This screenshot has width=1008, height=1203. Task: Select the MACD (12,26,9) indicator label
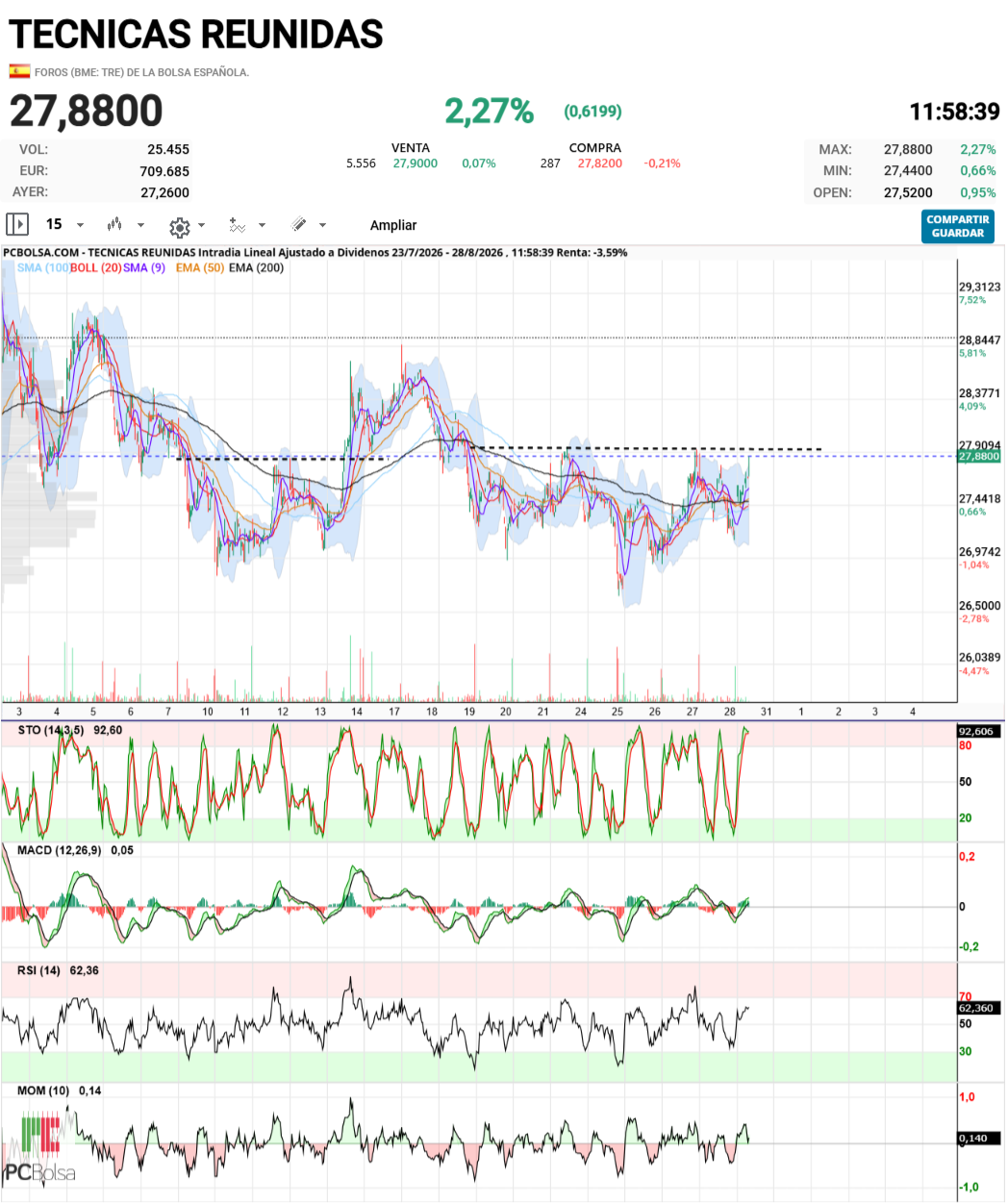(59, 851)
